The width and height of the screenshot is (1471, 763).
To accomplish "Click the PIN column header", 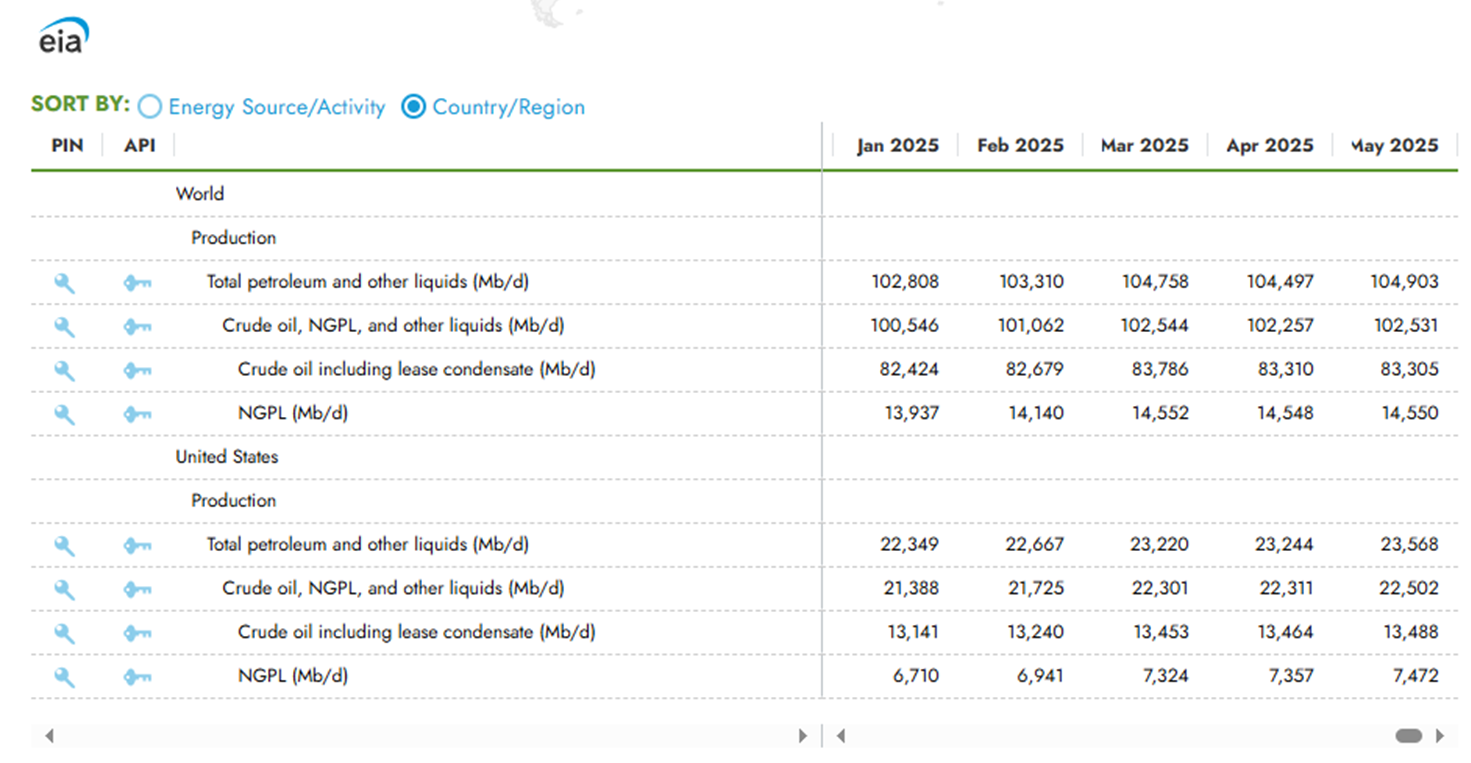I will (67, 145).
